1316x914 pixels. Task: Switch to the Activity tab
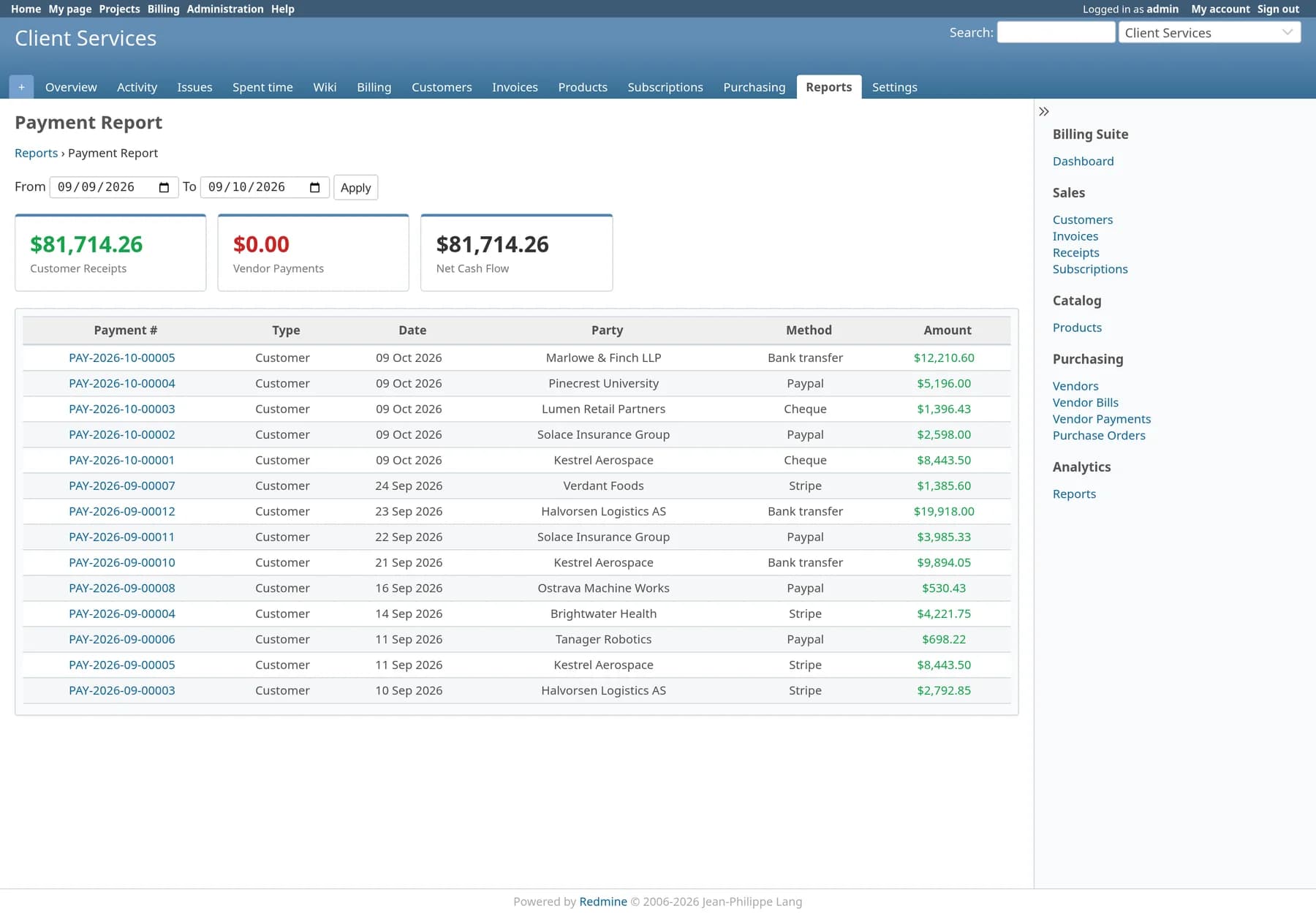137,87
